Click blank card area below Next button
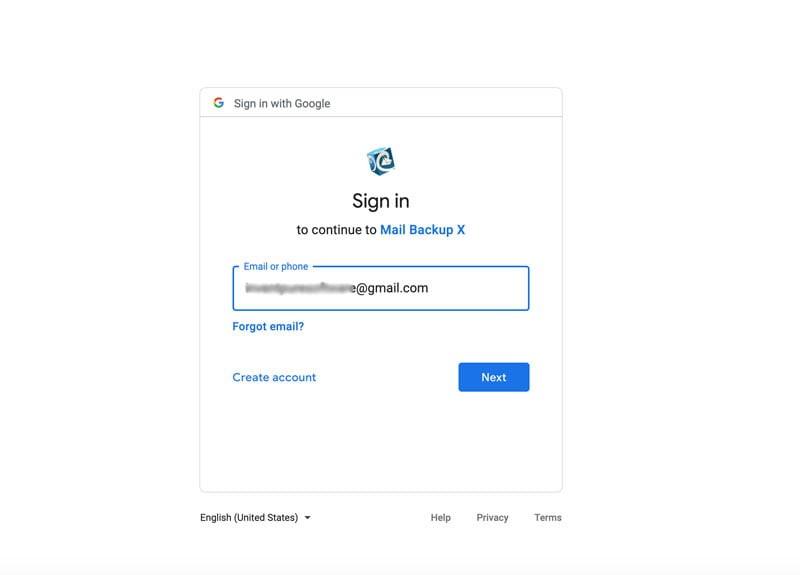This screenshot has width=800, height=575. click(381, 441)
